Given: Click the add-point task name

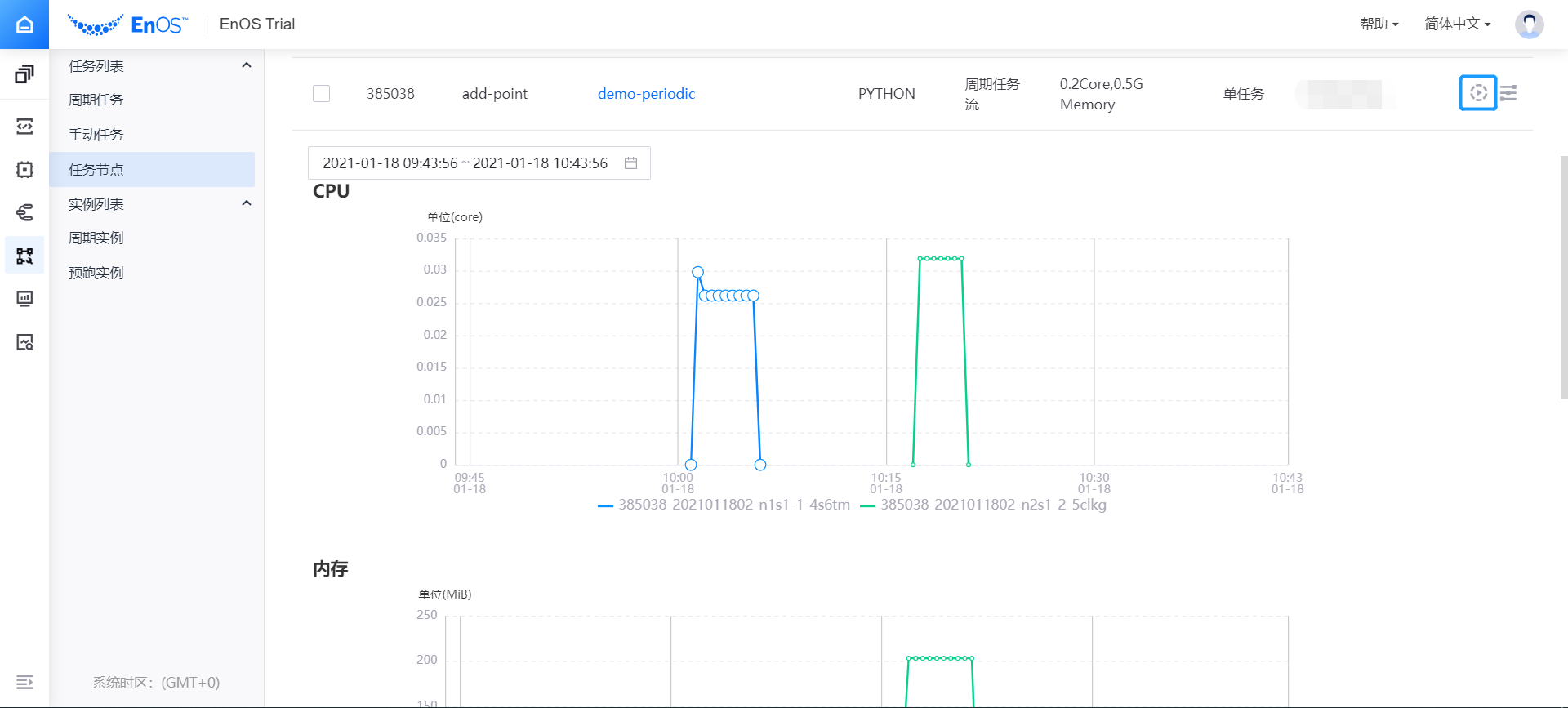Looking at the screenshot, I should tap(495, 94).
